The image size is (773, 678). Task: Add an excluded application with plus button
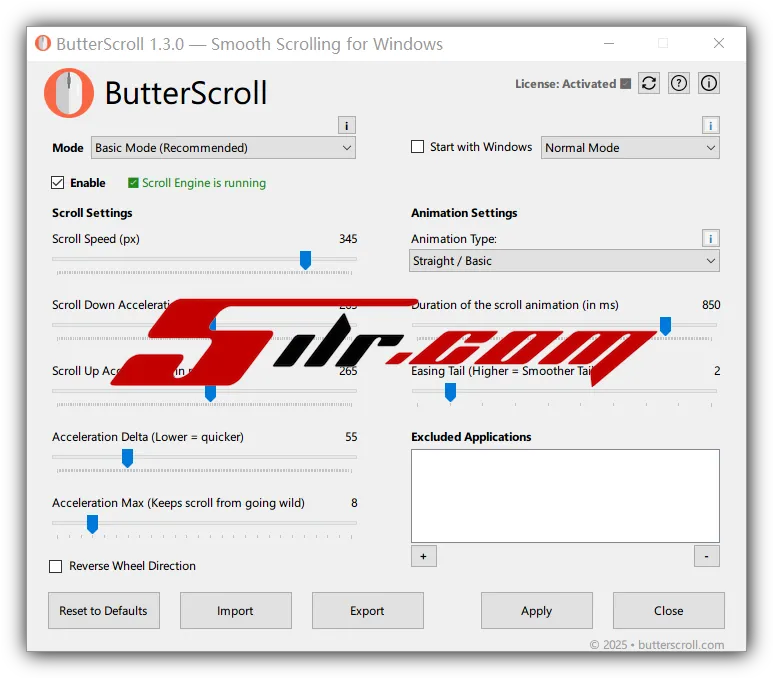click(423, 556)
